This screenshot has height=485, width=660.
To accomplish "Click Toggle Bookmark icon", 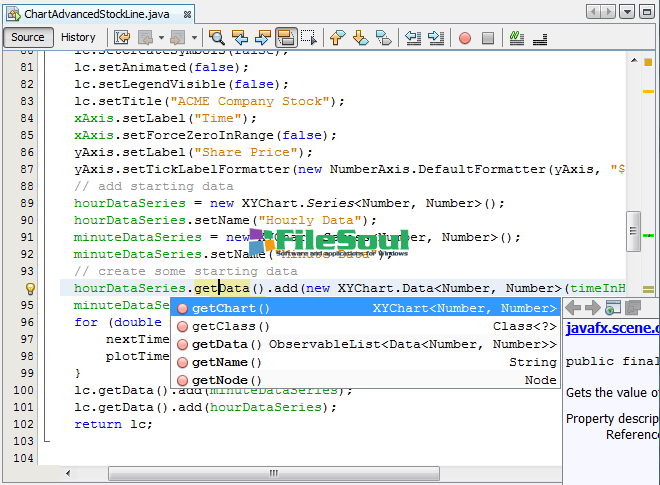I will point(383,38).
